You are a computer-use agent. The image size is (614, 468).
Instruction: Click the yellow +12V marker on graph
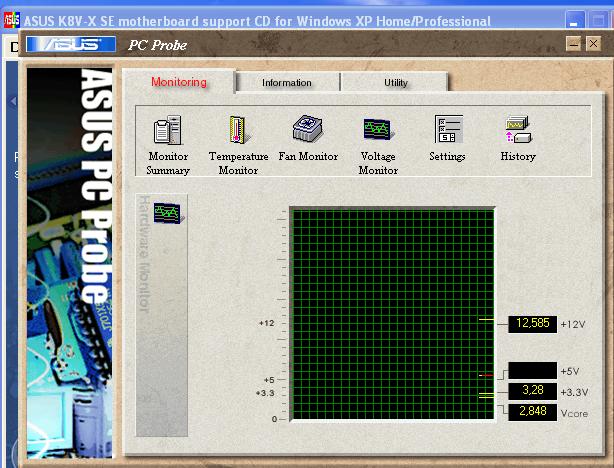486,320
